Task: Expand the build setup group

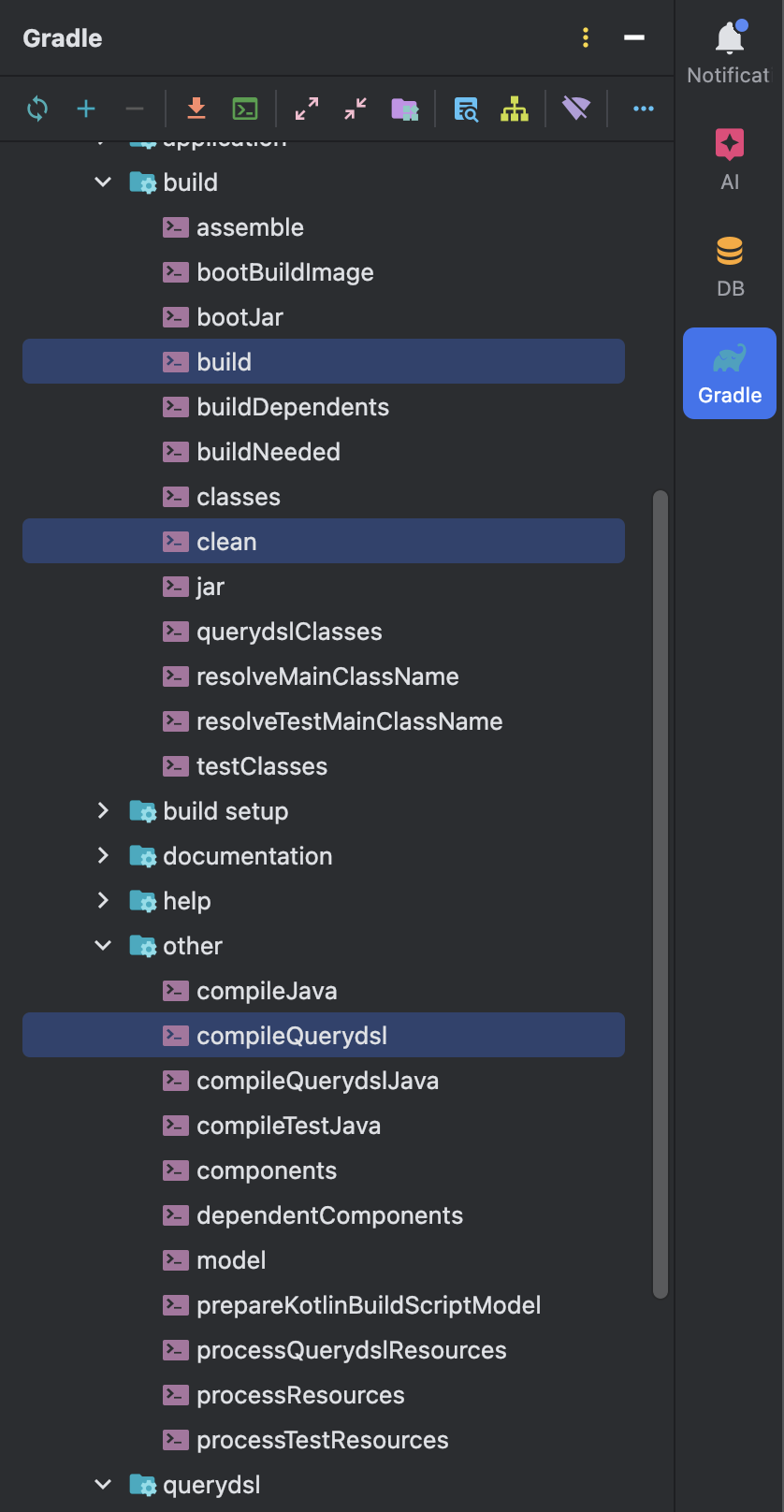Action: [x=103, y=810]
